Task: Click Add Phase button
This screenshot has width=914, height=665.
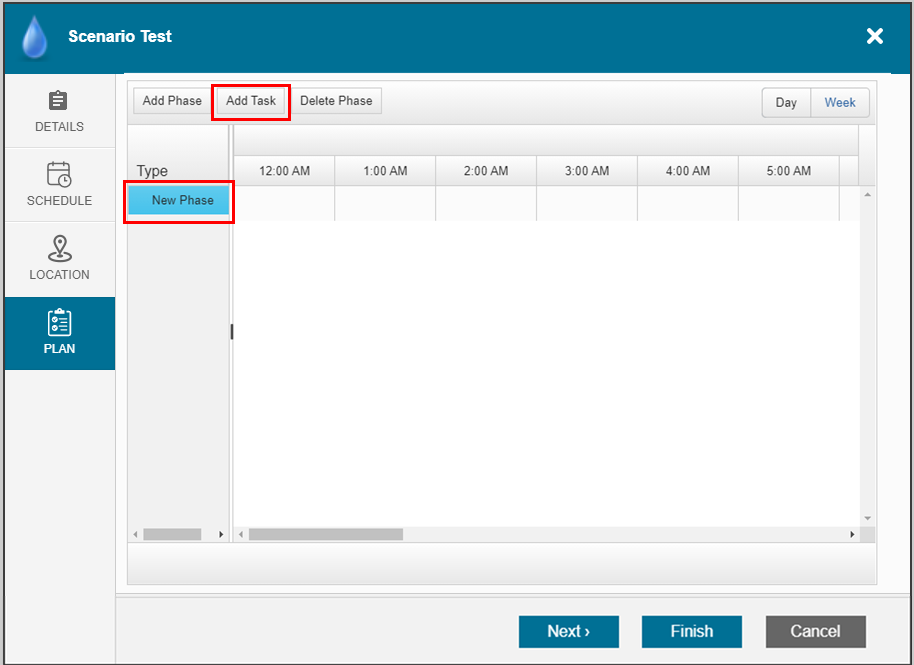Action: point(172,101)
